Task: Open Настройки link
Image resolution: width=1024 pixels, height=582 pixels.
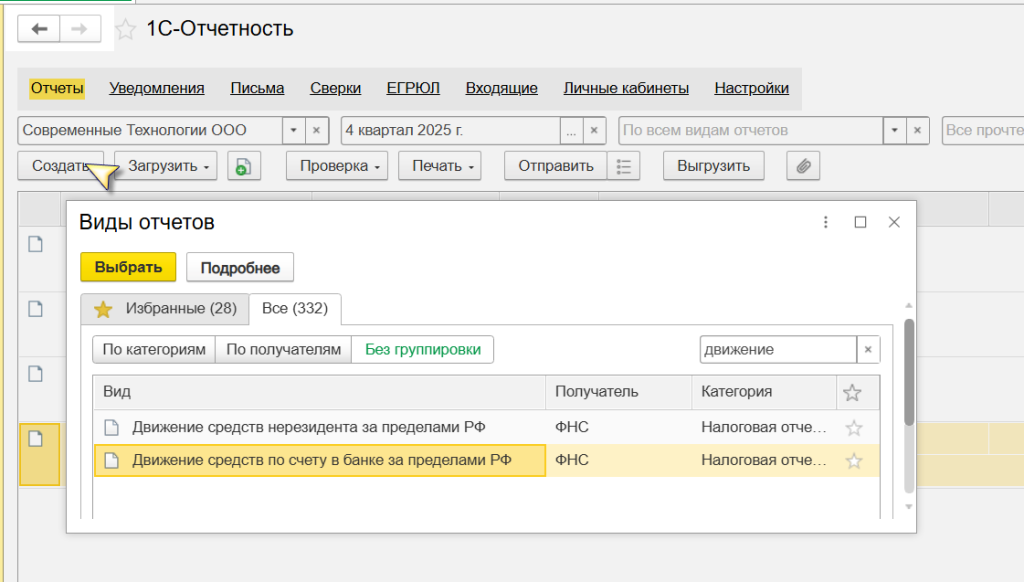Action: tap(752, 88)
